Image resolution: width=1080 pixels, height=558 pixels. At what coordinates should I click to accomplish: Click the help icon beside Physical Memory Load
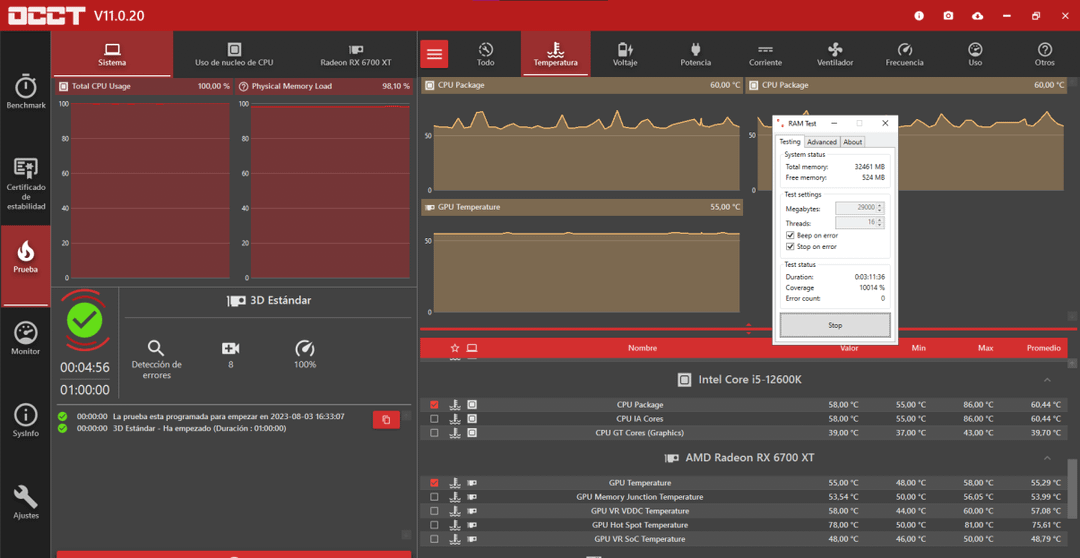(243, 86)
